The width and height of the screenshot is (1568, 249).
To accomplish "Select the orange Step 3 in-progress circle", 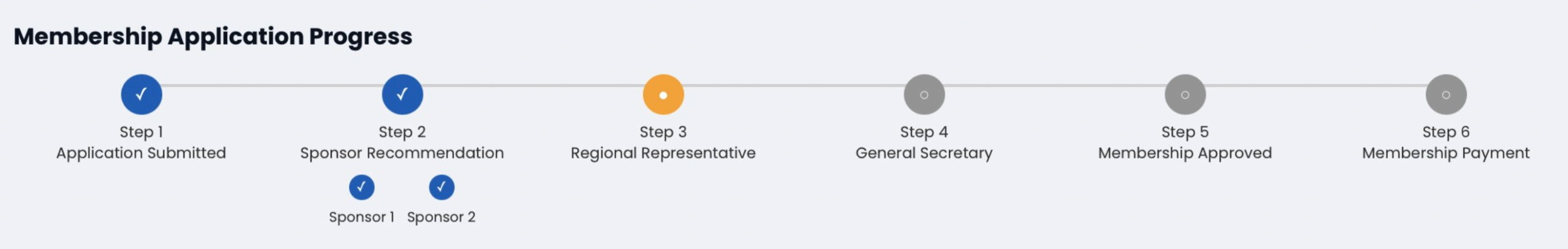I will tap(663, 94).
